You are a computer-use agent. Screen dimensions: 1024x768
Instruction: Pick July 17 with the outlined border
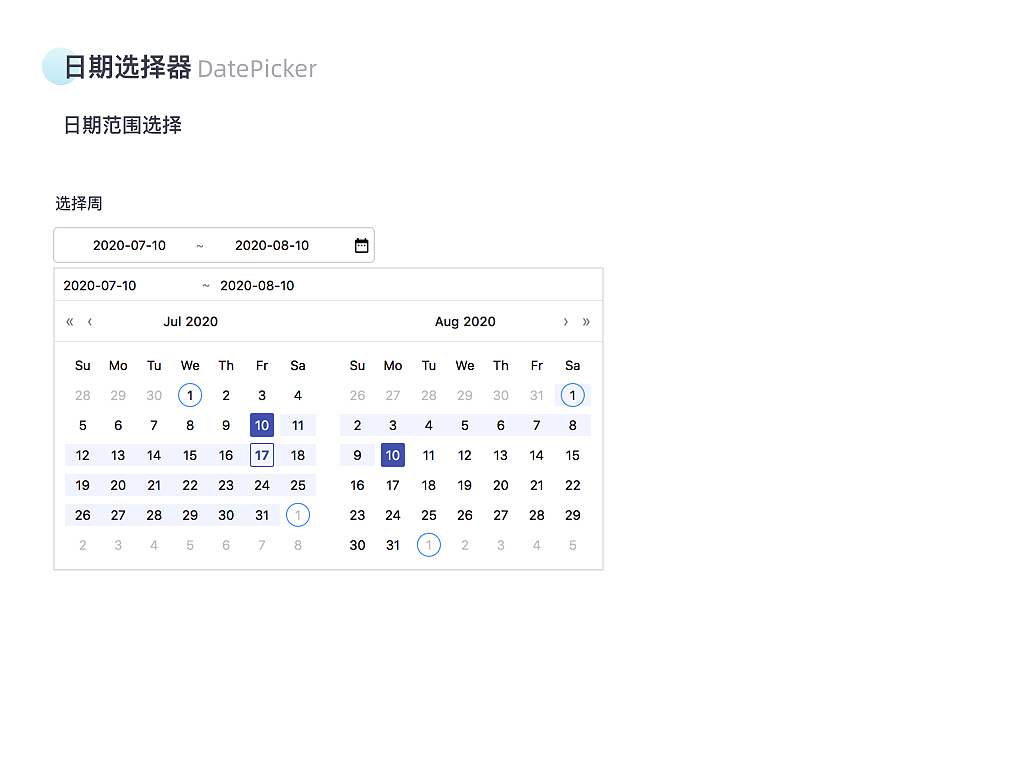point(262,455)
